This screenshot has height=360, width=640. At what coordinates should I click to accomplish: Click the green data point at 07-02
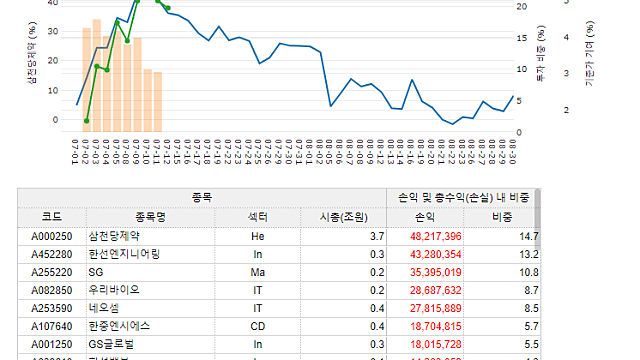tap(87, 121)
